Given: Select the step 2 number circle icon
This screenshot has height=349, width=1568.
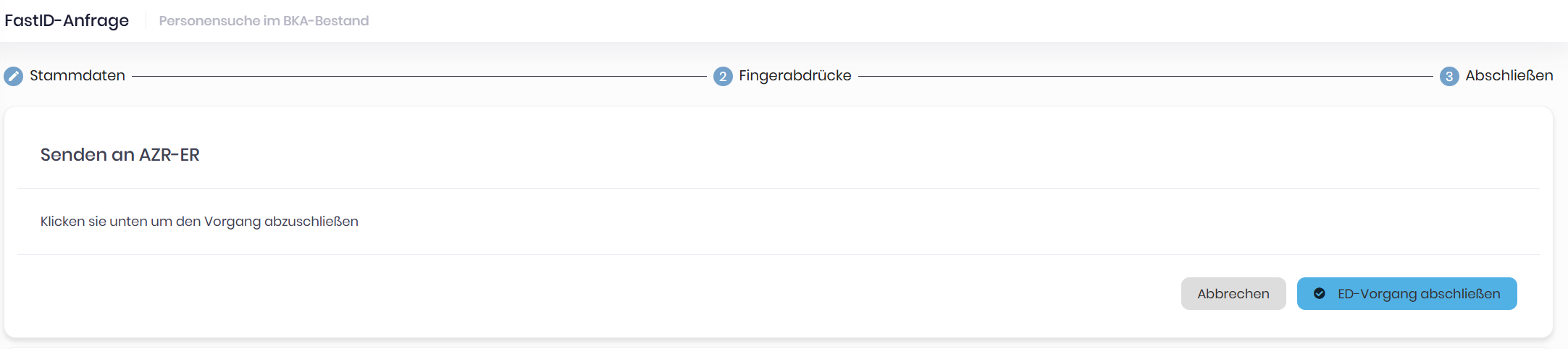Looking at the screenshot, I should pos(723,76).
